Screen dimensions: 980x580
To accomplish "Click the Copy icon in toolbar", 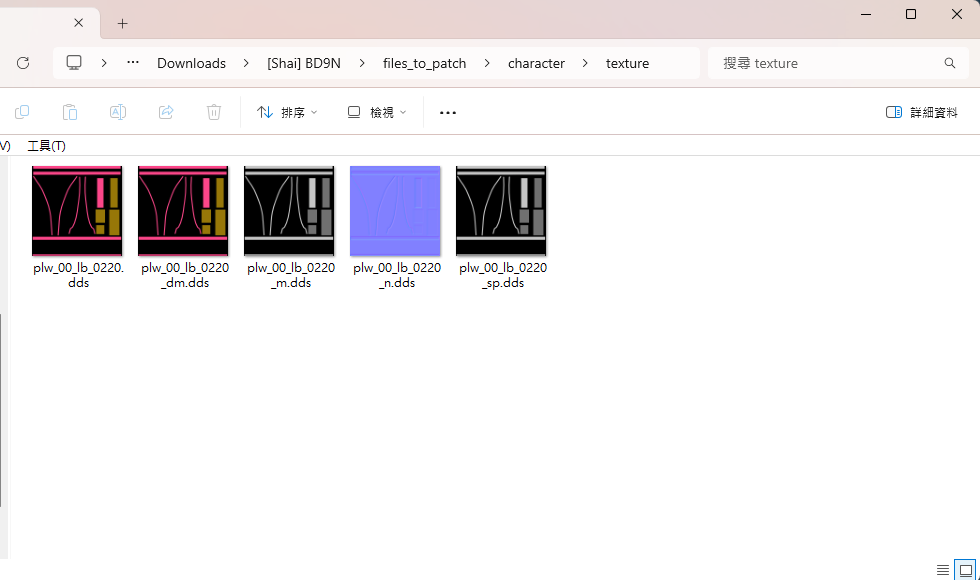I will 22,112.
